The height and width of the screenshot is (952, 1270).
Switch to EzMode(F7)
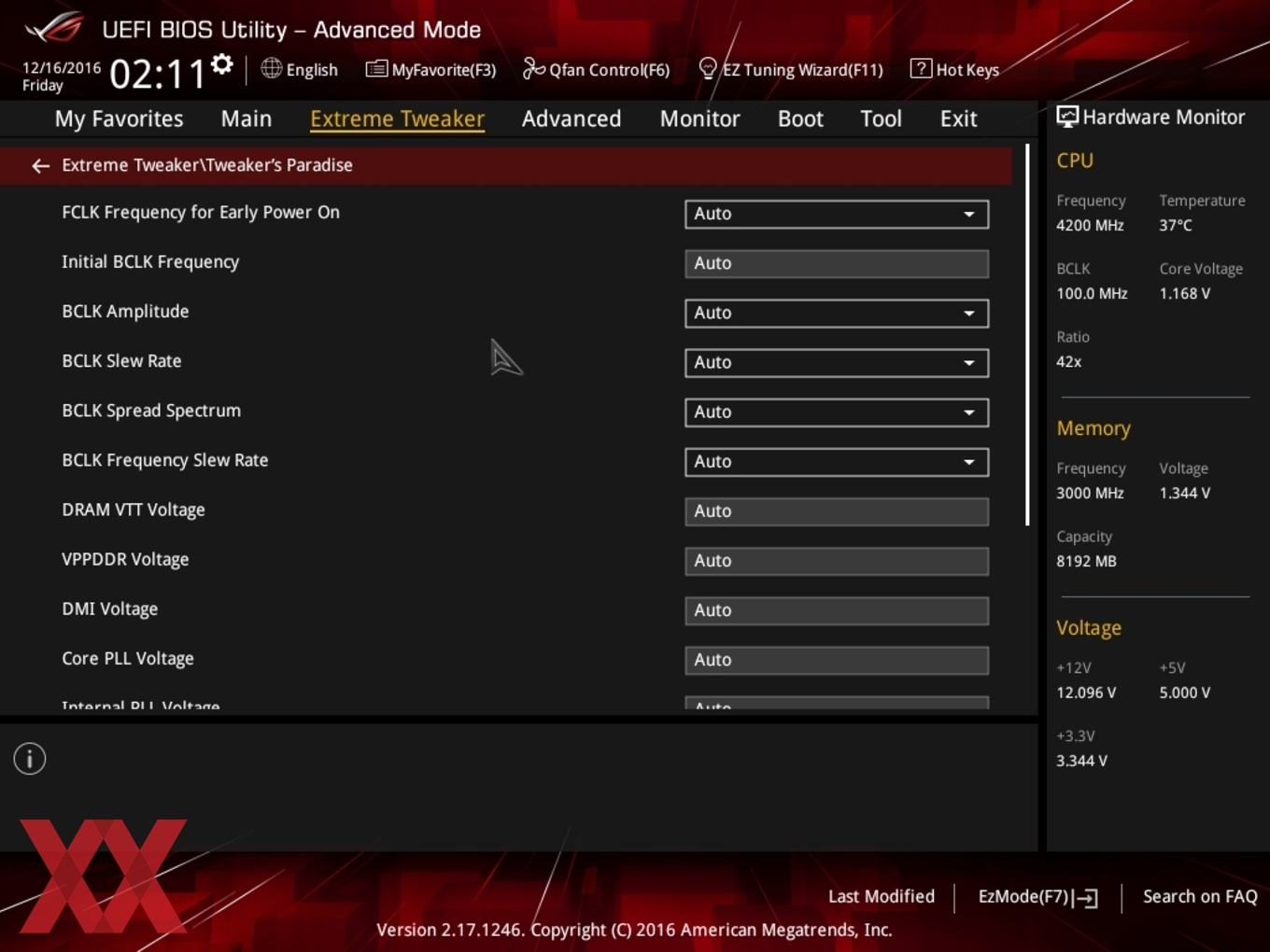coord(1037,897)
